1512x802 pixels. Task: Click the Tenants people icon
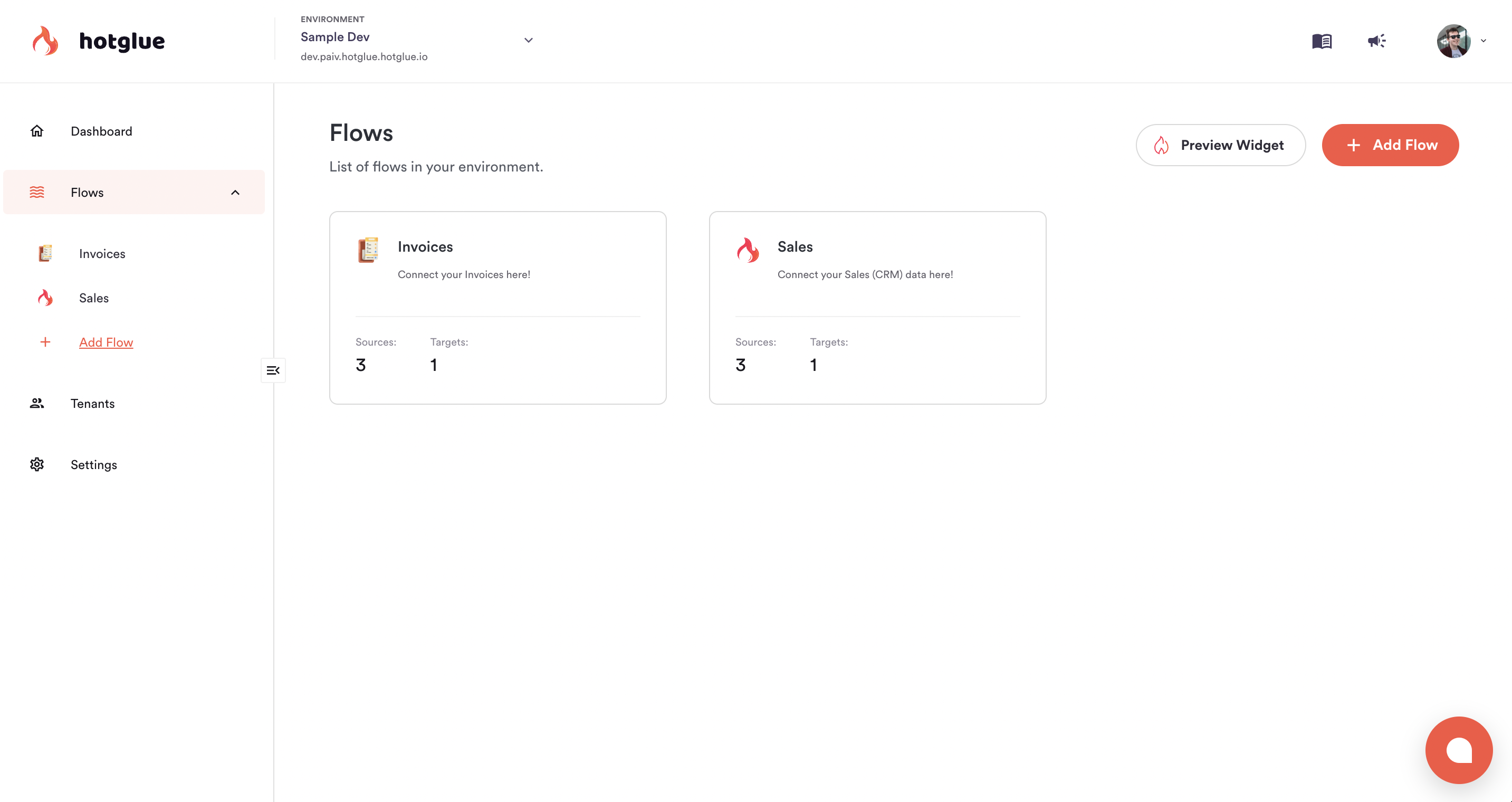37,403
